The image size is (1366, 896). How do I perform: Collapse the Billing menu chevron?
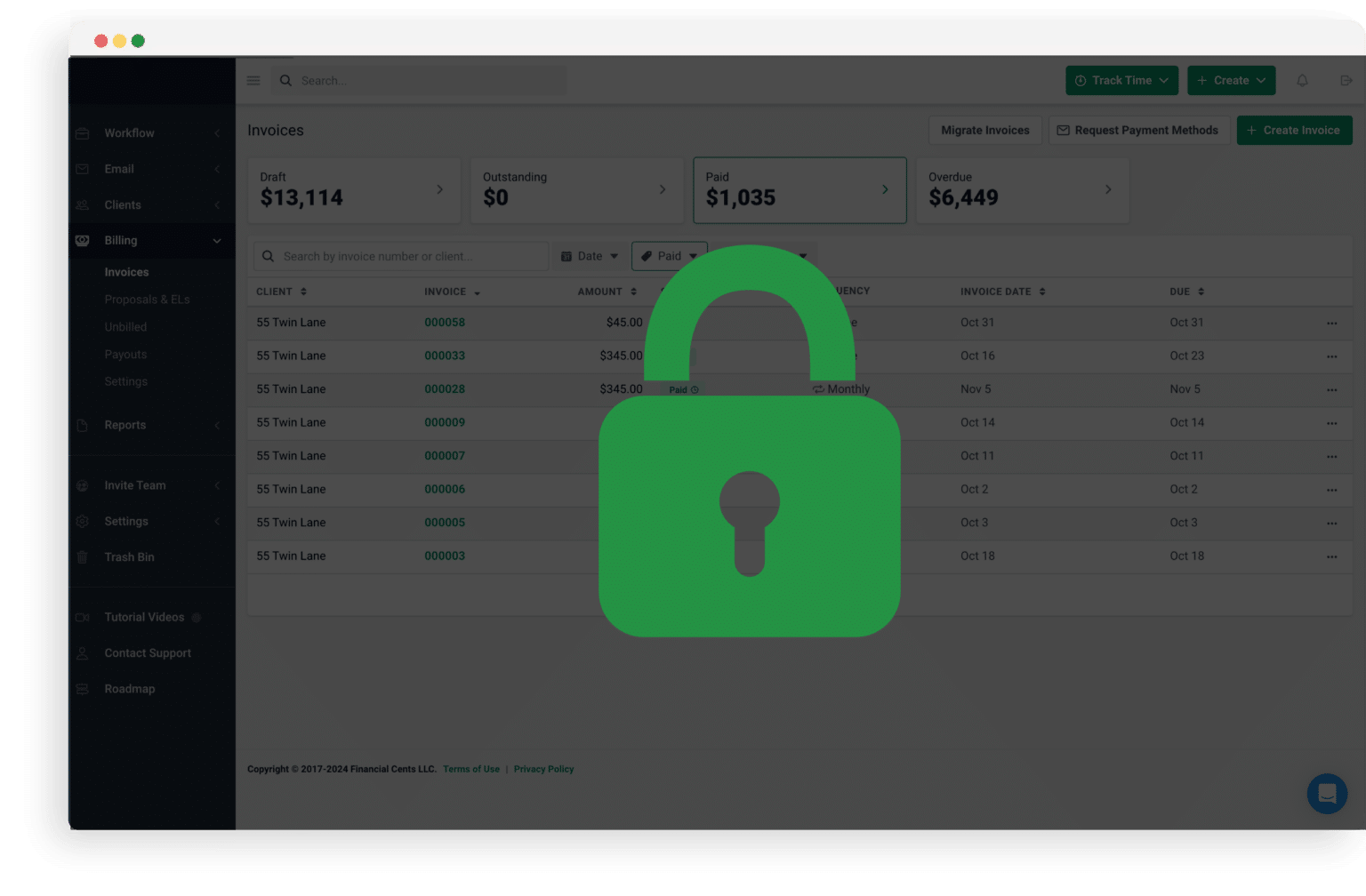(217, 241)
